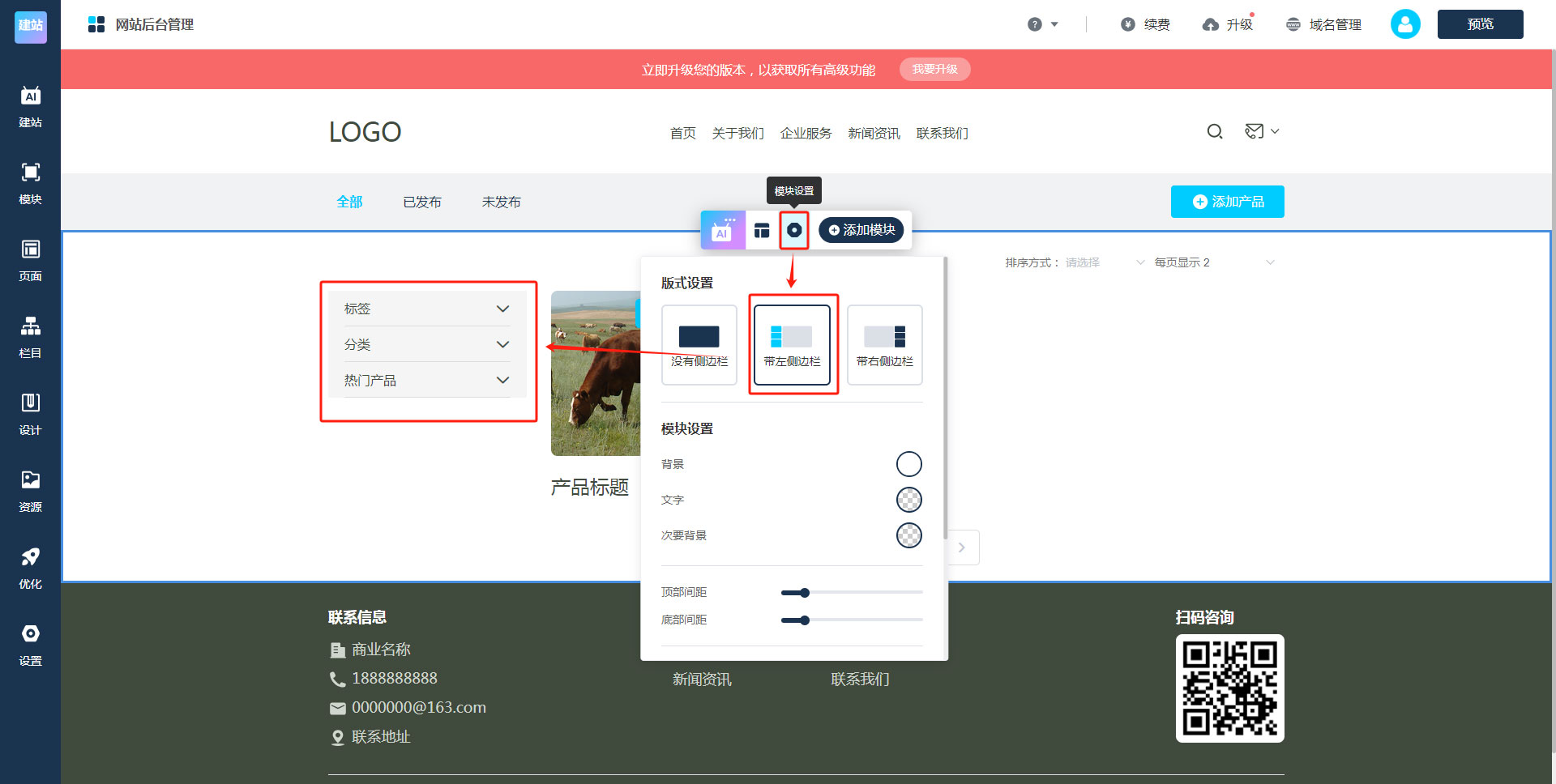This screenshot has width=1556, height=784.
Task: Open the 优化 sidebar panel
Action: click(30, 569)
